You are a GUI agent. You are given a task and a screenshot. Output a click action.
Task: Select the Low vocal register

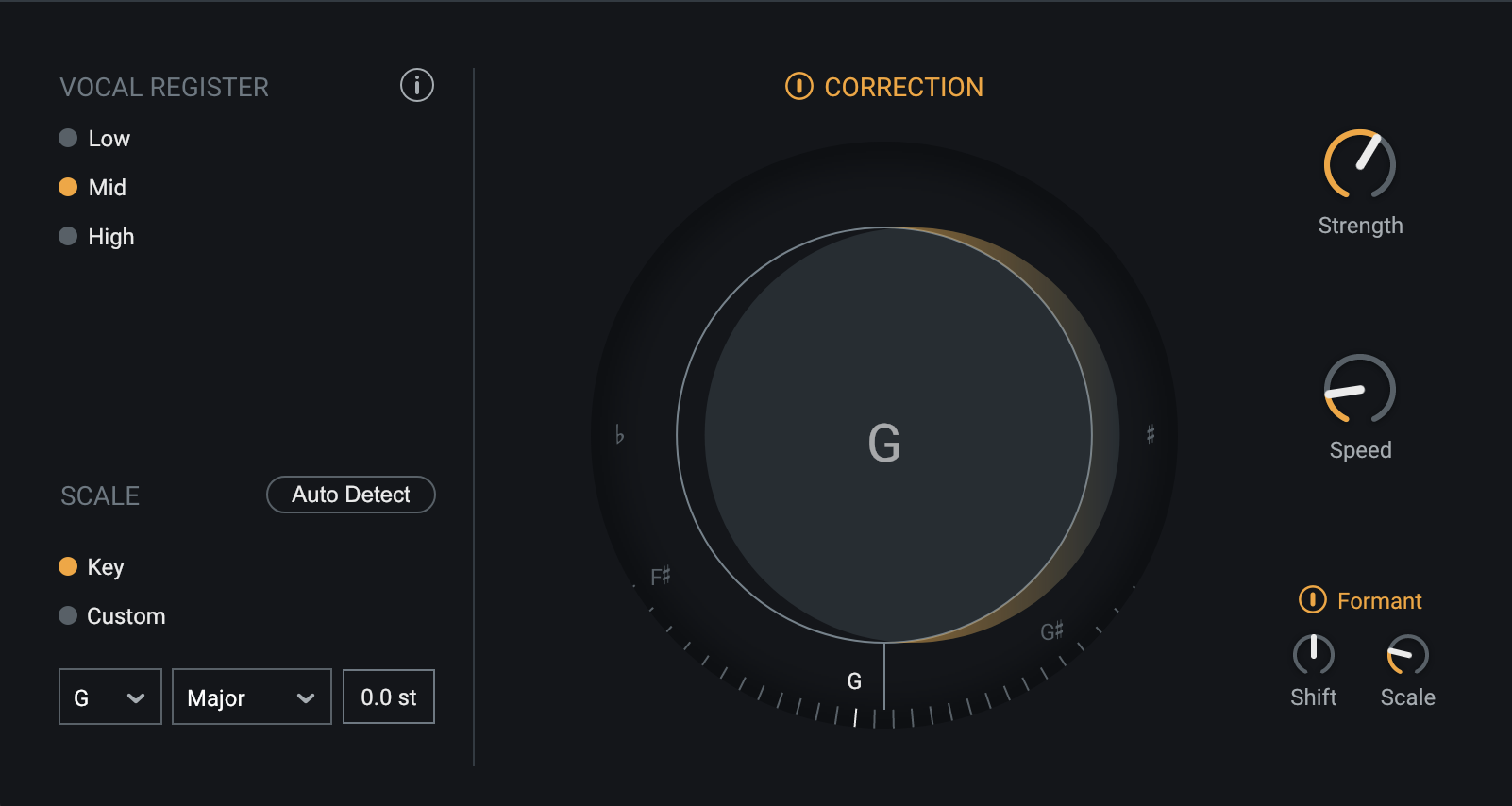[x=68, y=138]
